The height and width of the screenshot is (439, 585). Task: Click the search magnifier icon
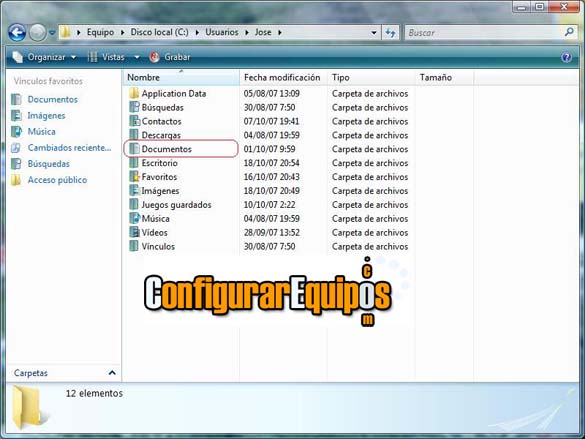pos(569,32)
